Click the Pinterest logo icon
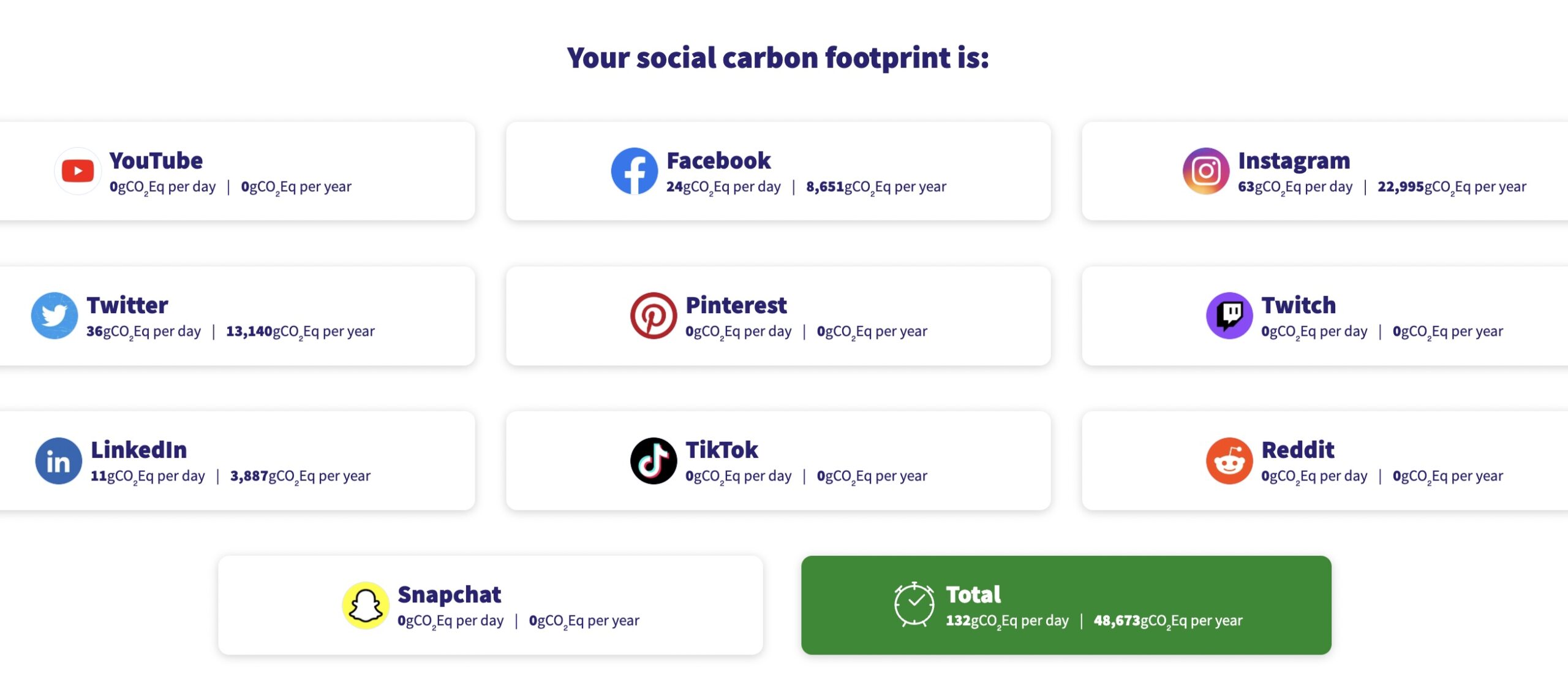Image resolution: width=1568 pixels, height=695 pixels. point(653,316)
